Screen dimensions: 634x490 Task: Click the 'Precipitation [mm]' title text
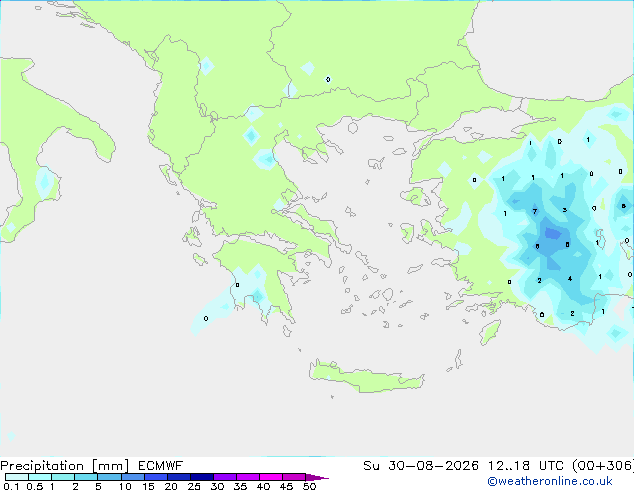[65, 466]
